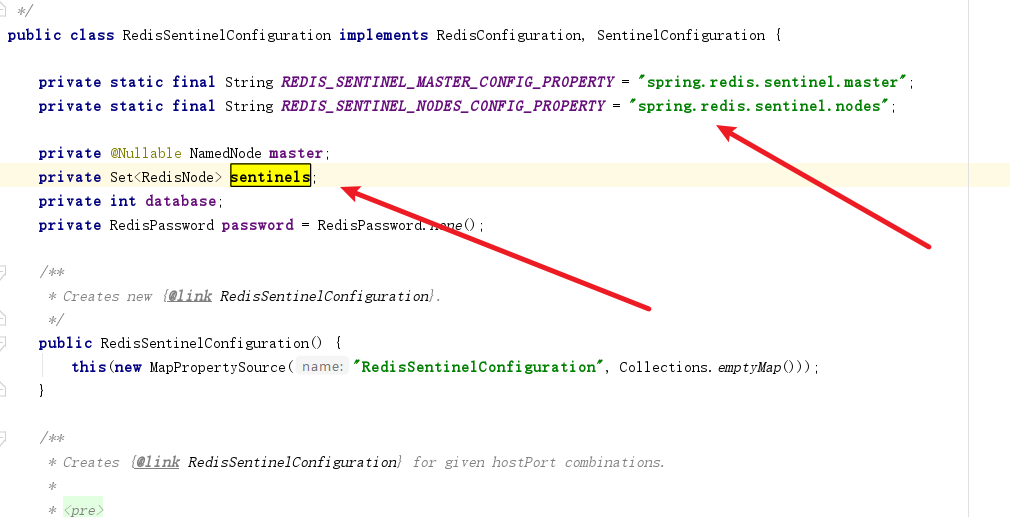Screen dimensions: 1010x517
Task: Click the "spring.redis.sentinel.master" string literal
Action: 771,82
